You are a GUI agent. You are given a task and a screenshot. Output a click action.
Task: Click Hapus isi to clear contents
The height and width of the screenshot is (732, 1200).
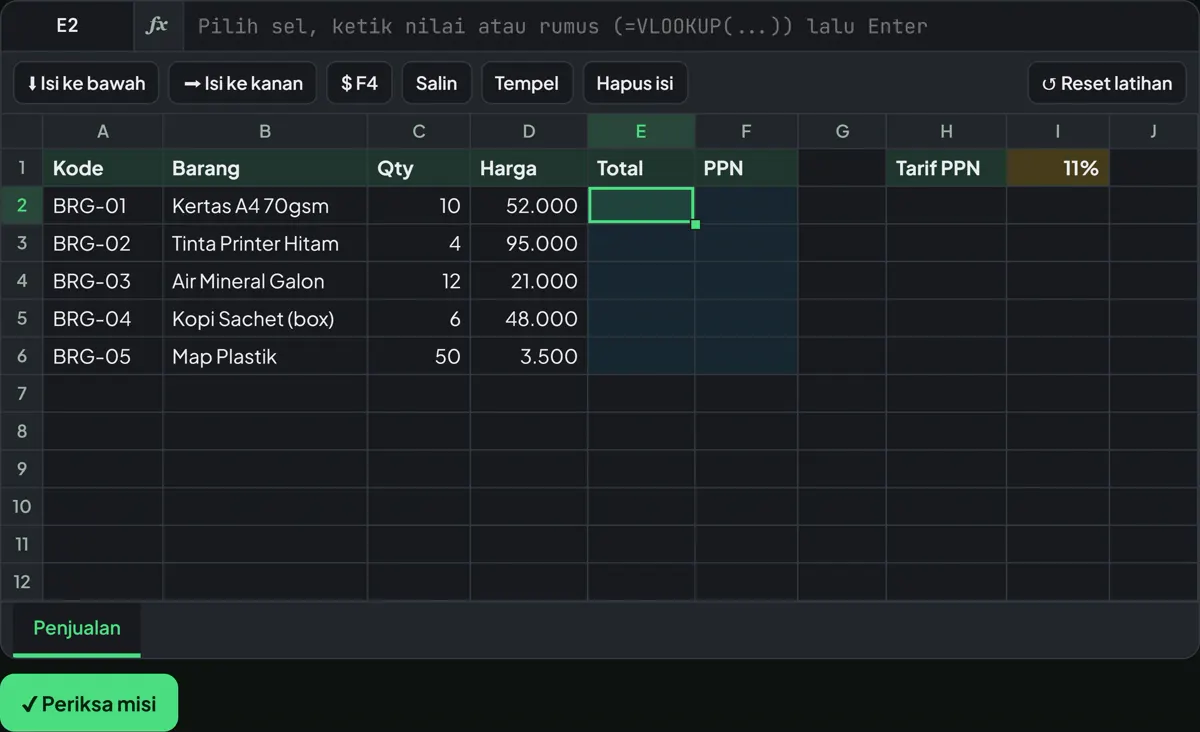[635, 83]
